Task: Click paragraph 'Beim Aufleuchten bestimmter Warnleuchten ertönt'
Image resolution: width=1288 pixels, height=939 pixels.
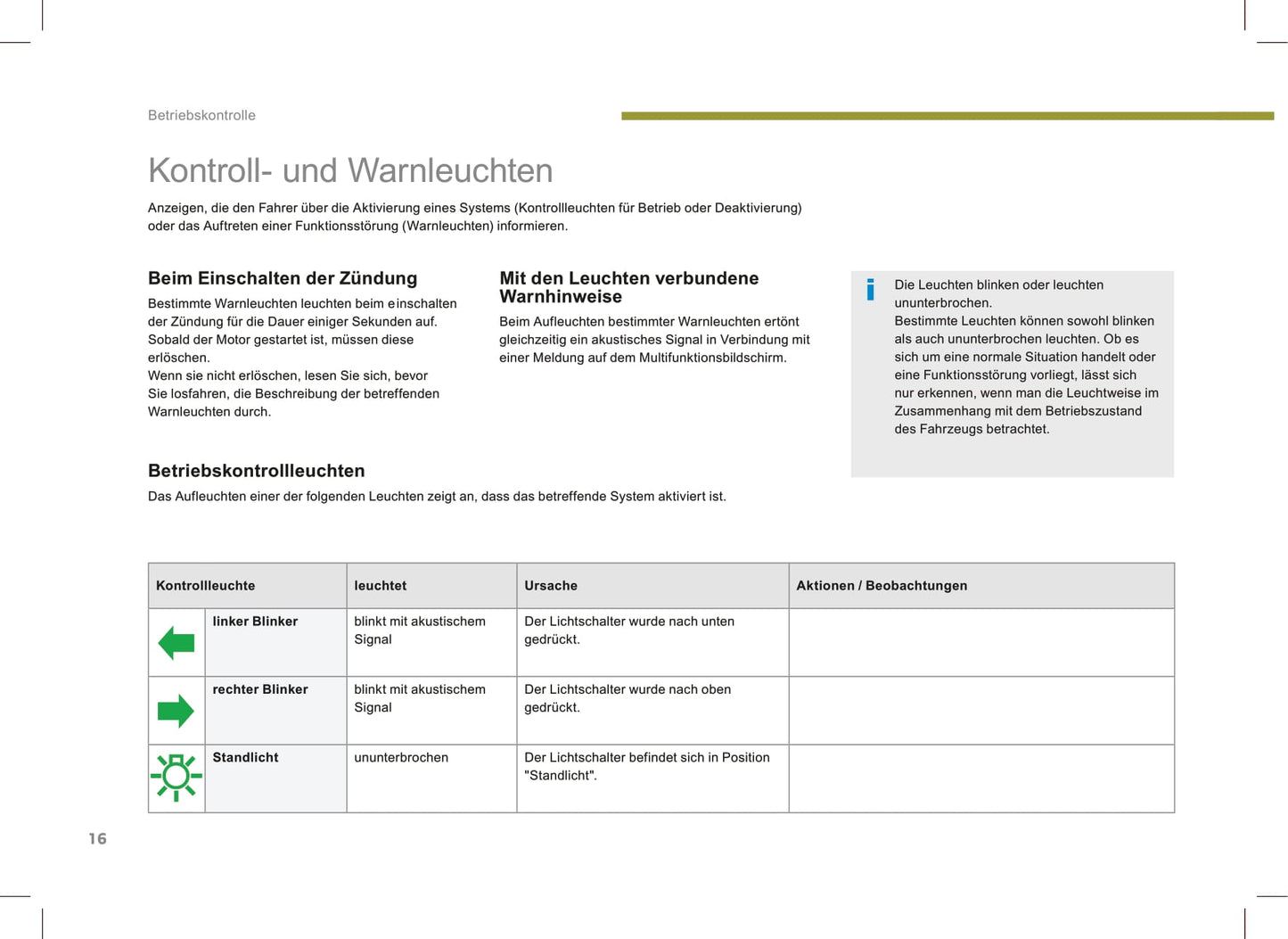Action: 654,340
